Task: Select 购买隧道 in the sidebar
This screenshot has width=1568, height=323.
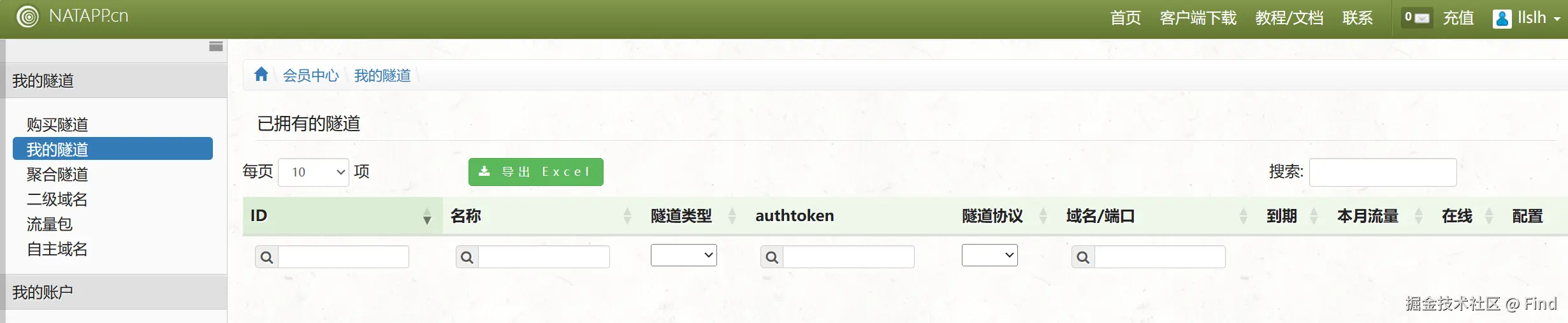Action: point(57,124)
